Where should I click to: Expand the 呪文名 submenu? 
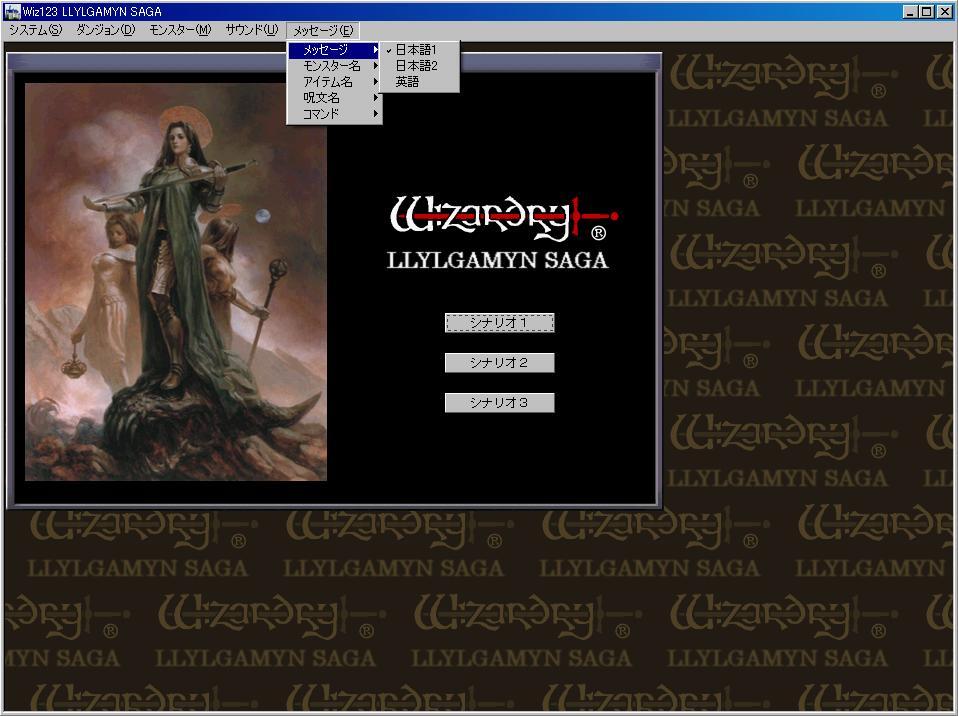334,98
